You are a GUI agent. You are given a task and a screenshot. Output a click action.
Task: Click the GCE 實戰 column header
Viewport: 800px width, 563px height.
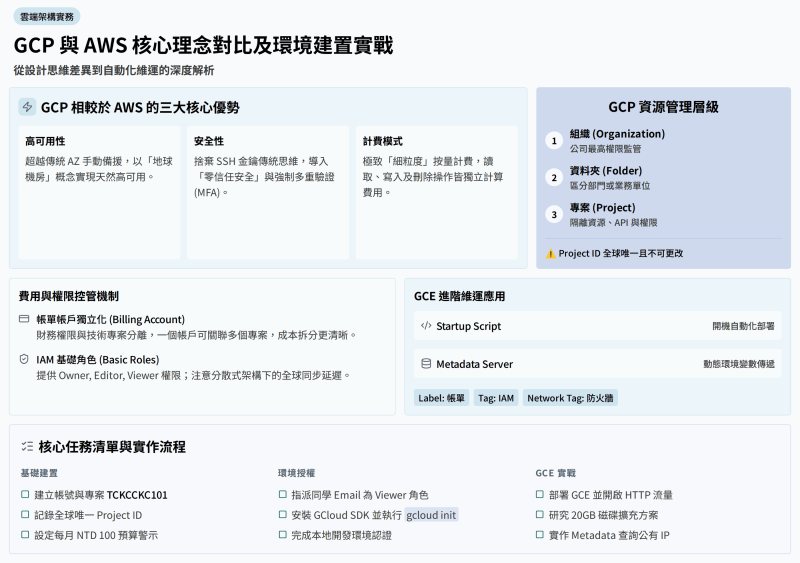556,473
